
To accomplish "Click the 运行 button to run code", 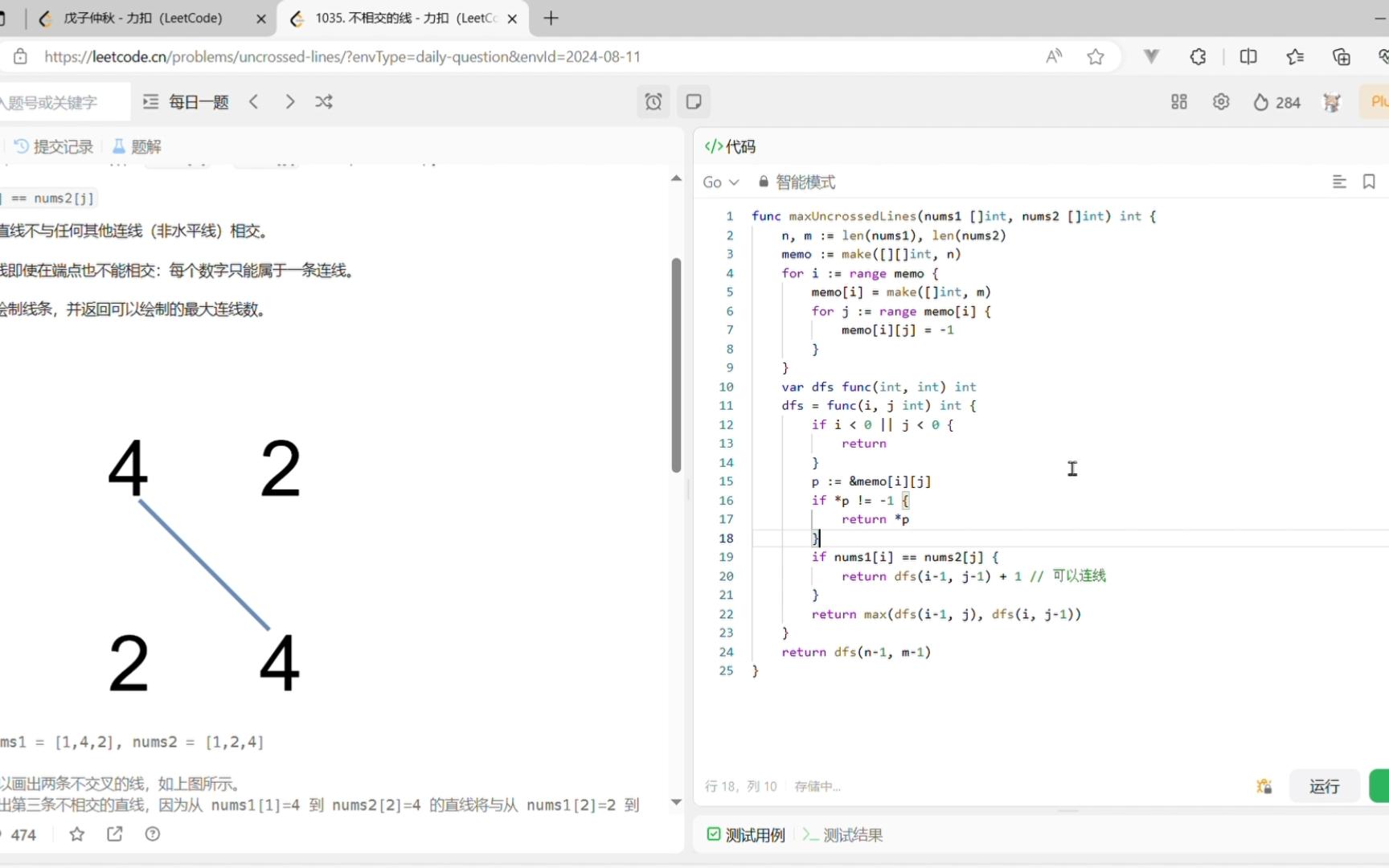I will [1323, 786].
